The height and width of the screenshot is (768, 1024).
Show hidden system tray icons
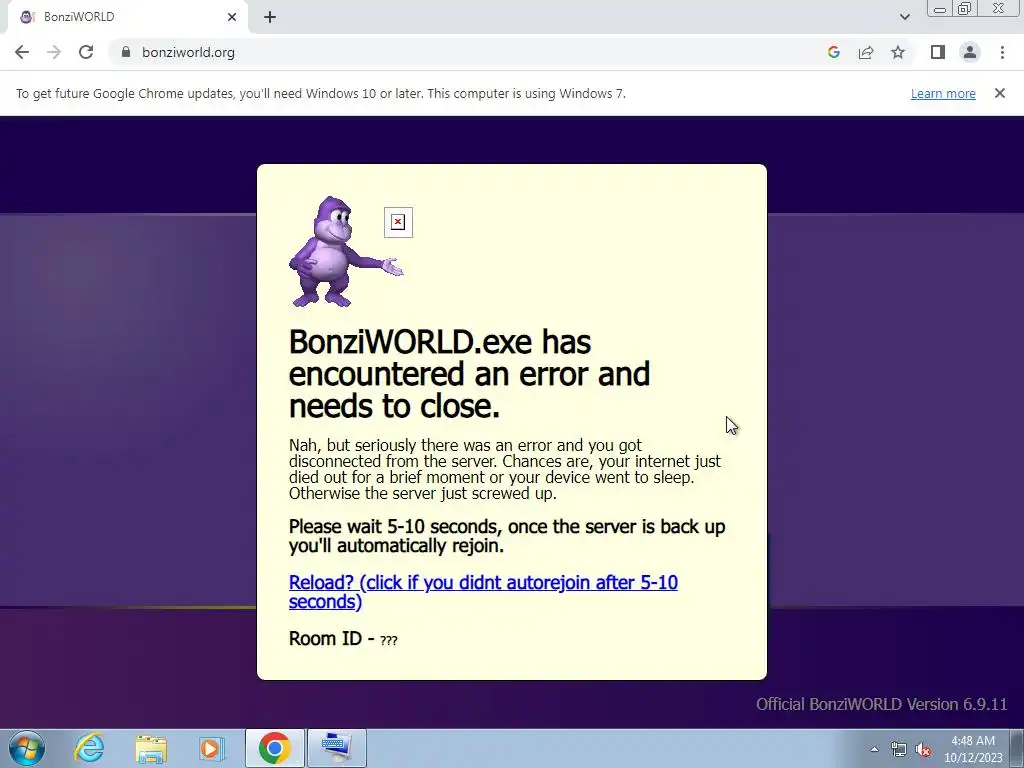[874, 749]
